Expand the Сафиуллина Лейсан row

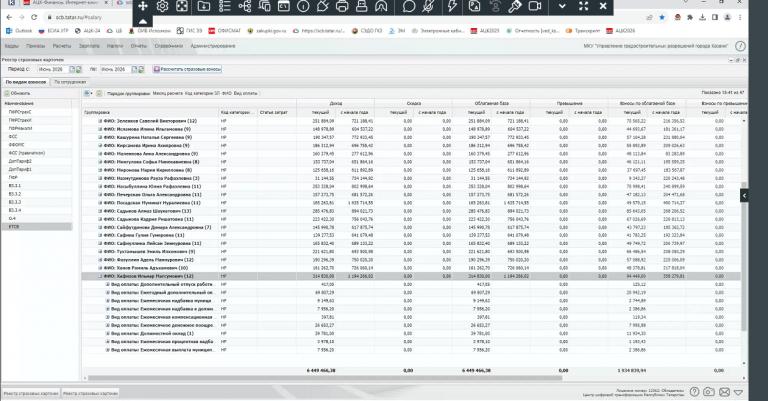pyautogui.click(x=100, y=243)
